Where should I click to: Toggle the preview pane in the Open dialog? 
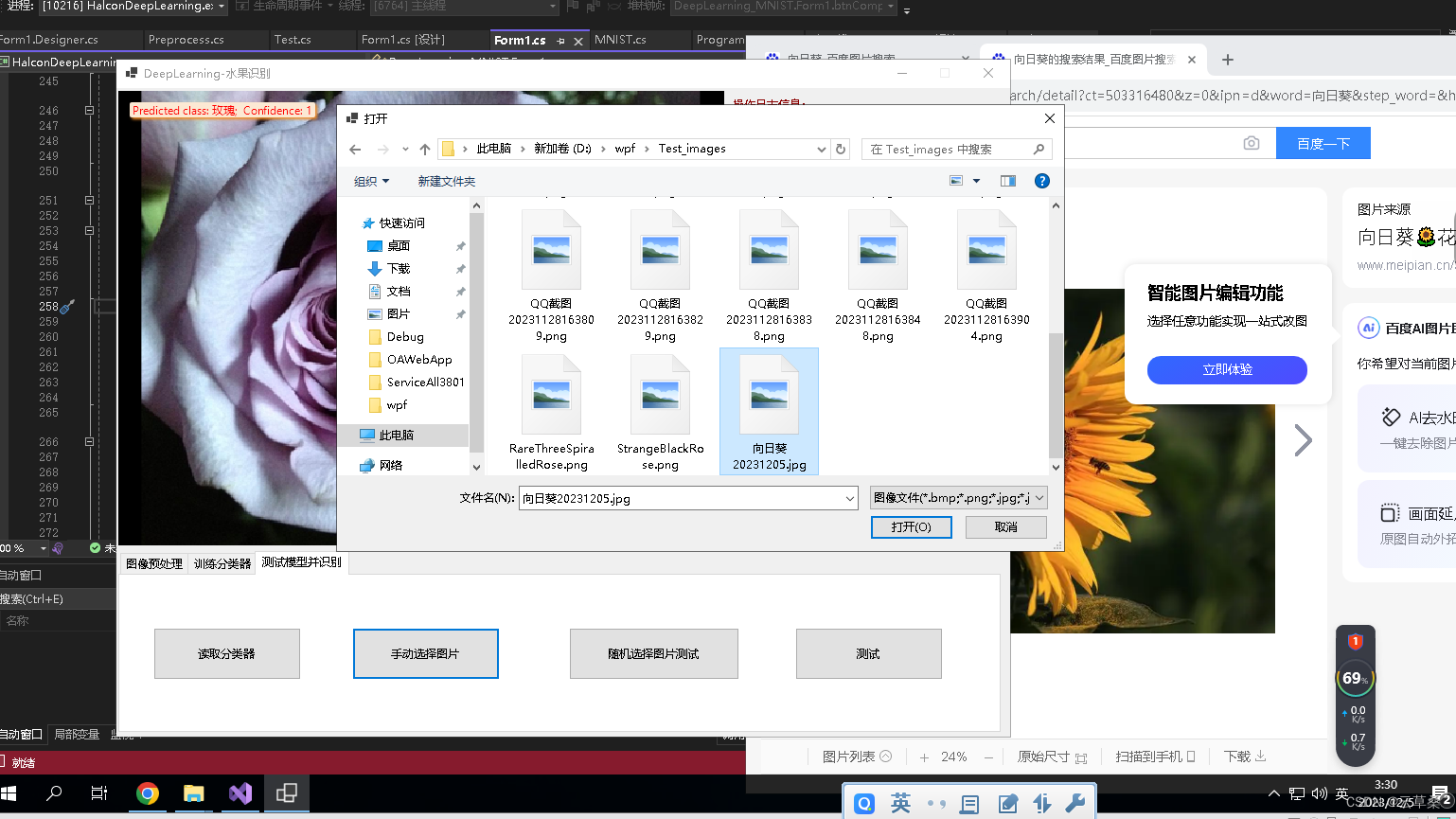[x=1007, y=180]
